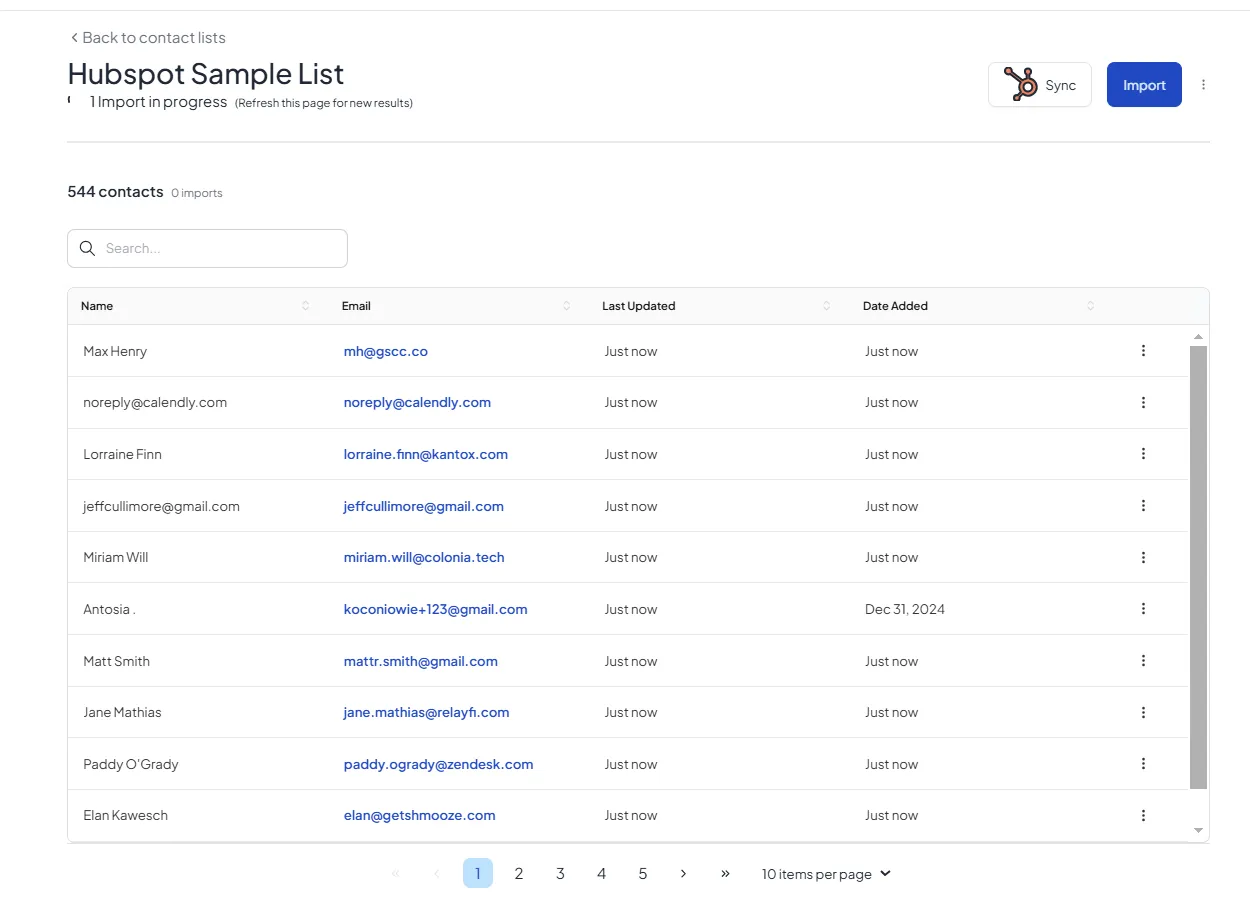Viewport: 1250px width, 922px height.
Task: Sort by Email column
Action: [x=566, y=306]
